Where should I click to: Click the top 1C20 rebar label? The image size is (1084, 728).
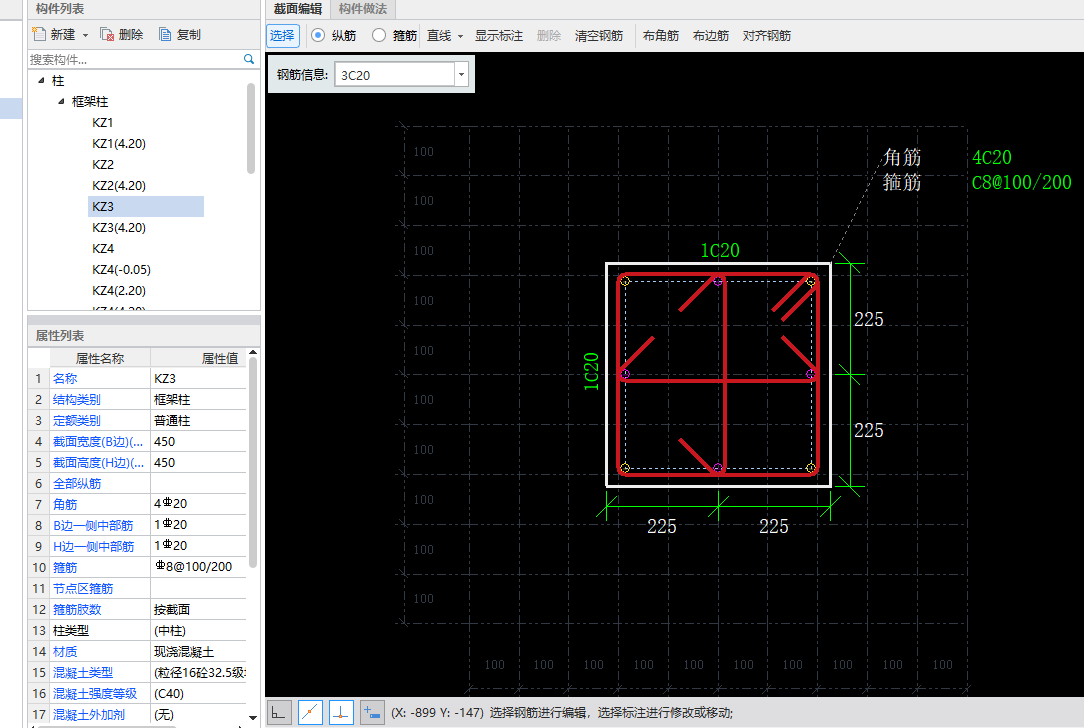[720, 250]
